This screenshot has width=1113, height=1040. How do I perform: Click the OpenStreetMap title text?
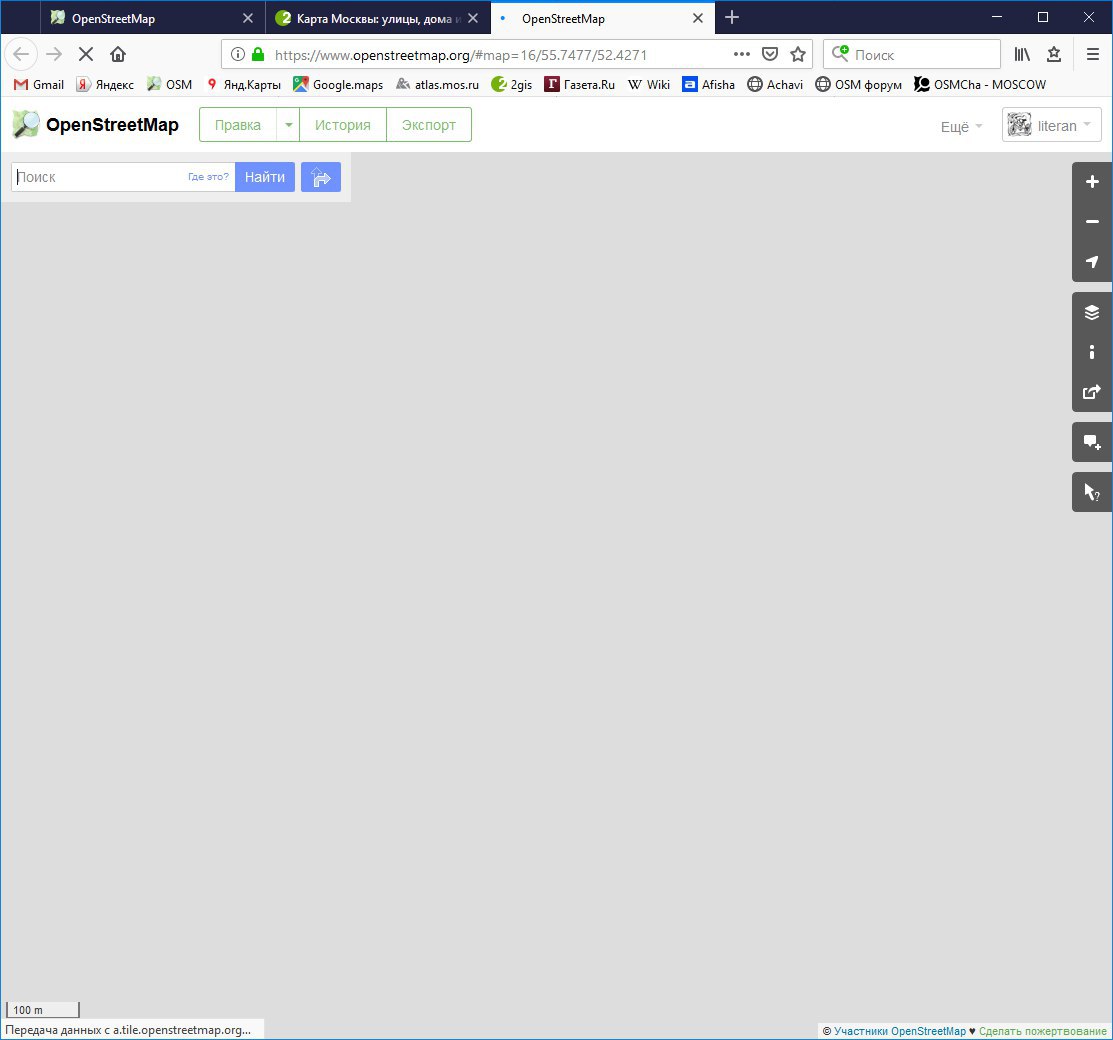click(112, 125)
